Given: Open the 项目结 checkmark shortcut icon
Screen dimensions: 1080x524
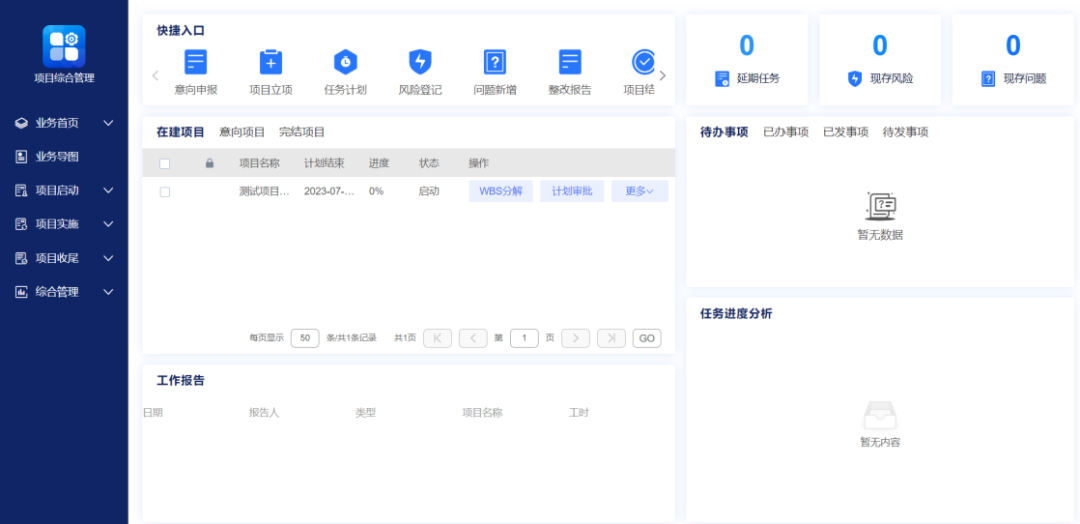Looking at the screenshot, I should pos(643,62).
